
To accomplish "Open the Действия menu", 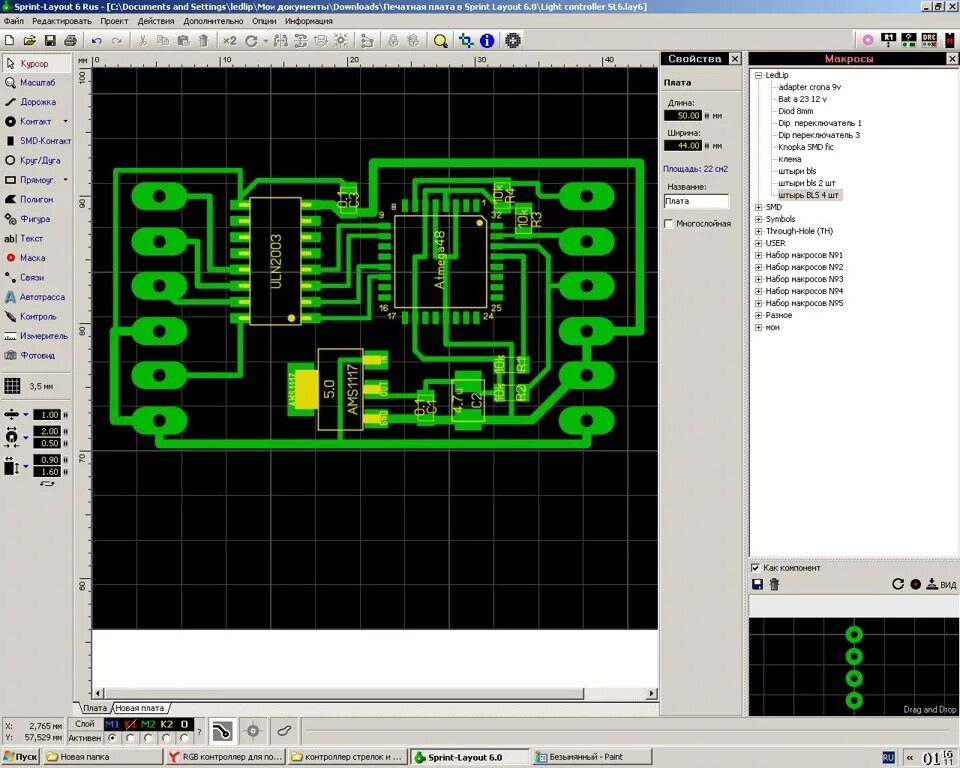I will click(156, 21).
